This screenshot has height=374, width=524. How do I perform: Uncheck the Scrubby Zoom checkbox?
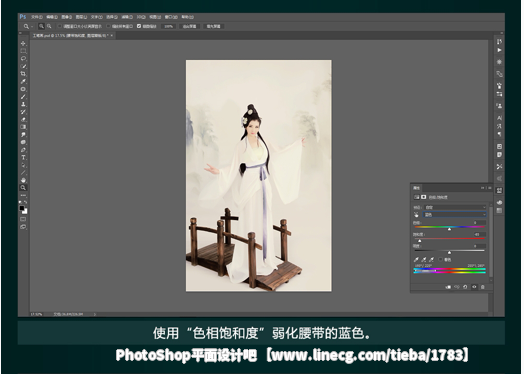(x=139, y=26)
